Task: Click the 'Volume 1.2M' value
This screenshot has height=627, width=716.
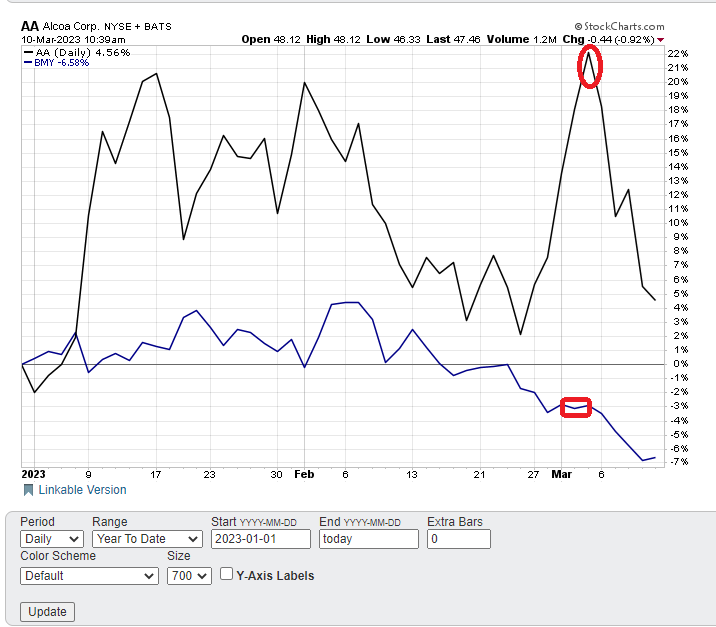Action: [521, 39]
